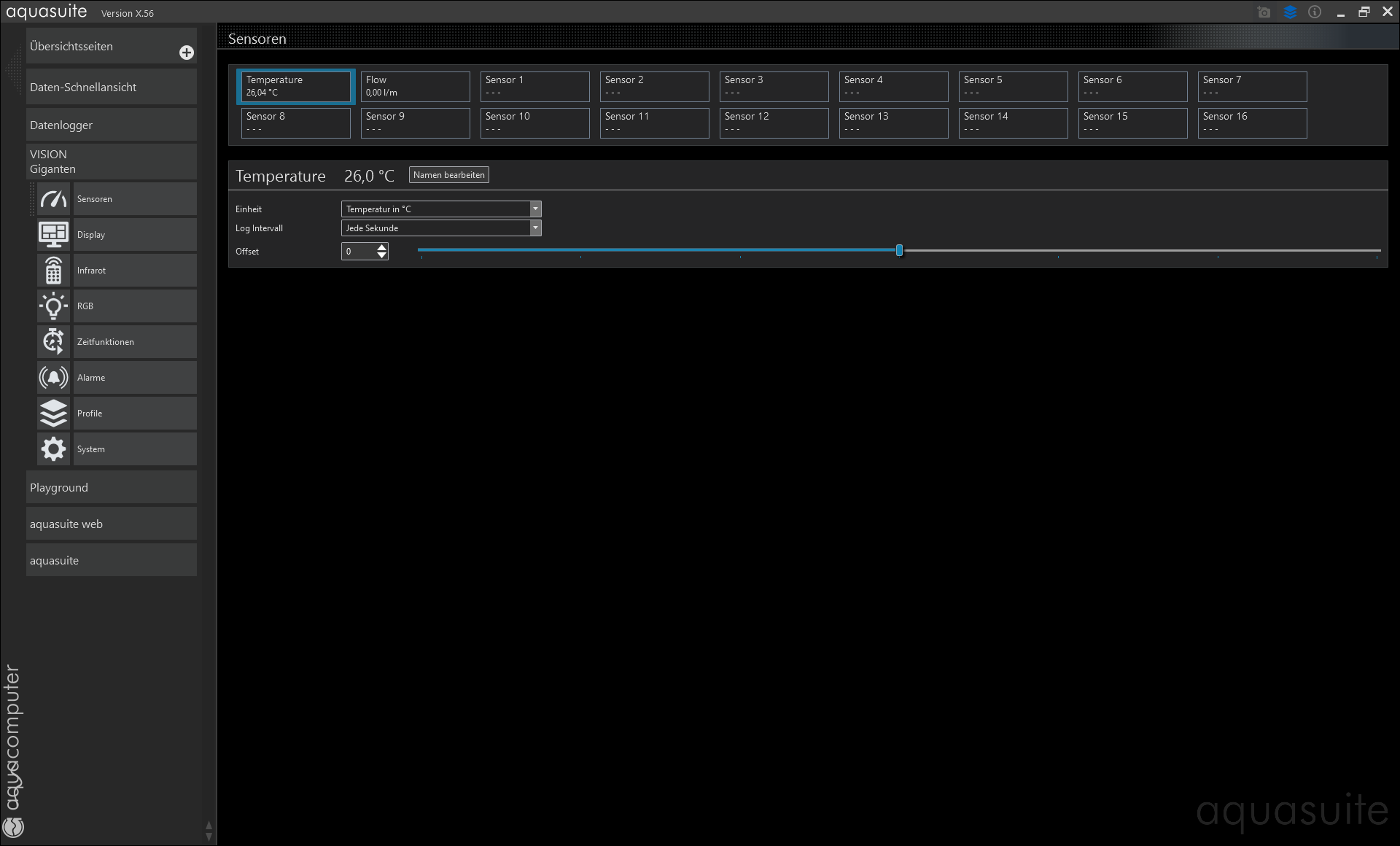Select the Infrarot remote icon
The image size is (1400, 846).
(x=53, y=271)
